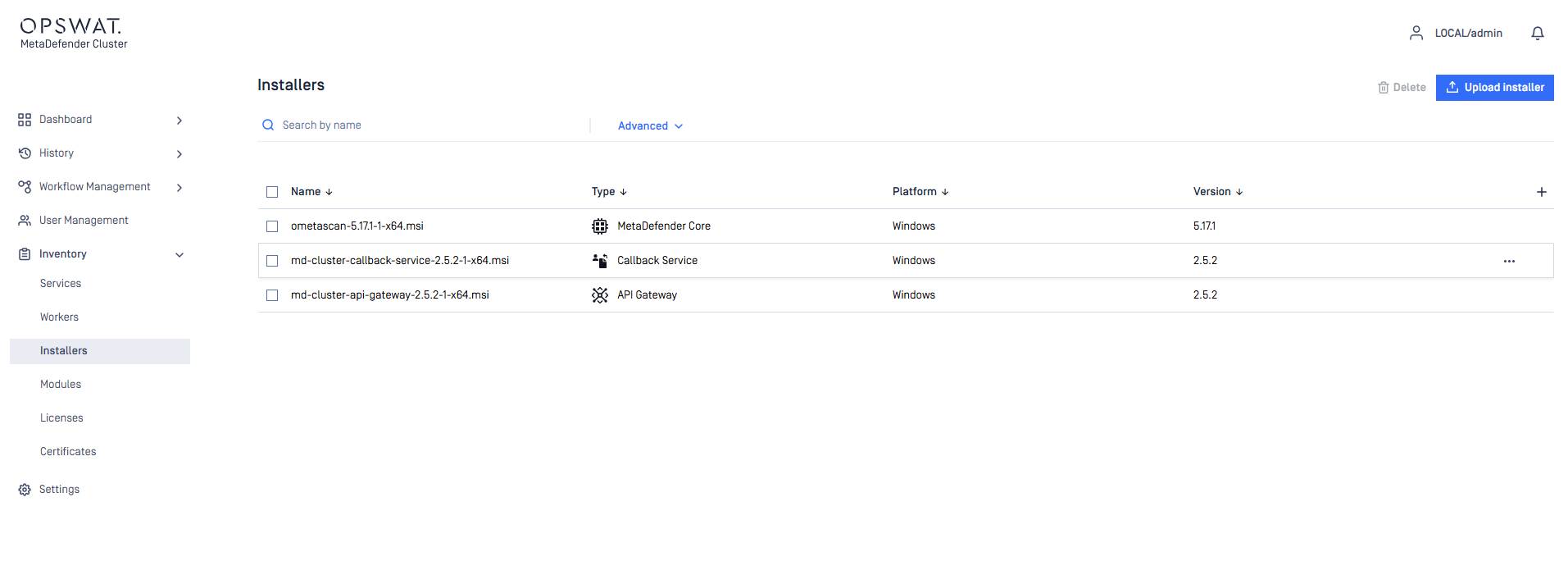
Task: Toggle the select-all checkbox in header
Action: 272,192
